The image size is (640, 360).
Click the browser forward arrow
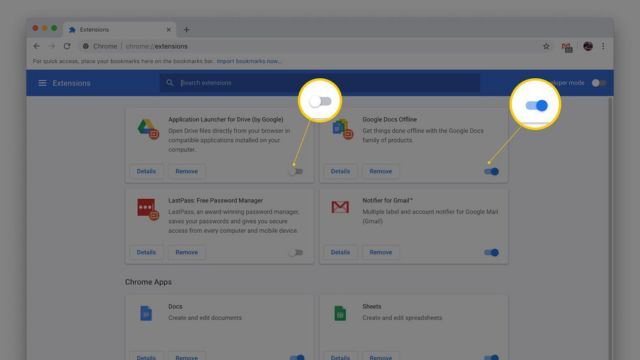coord(52,46)
